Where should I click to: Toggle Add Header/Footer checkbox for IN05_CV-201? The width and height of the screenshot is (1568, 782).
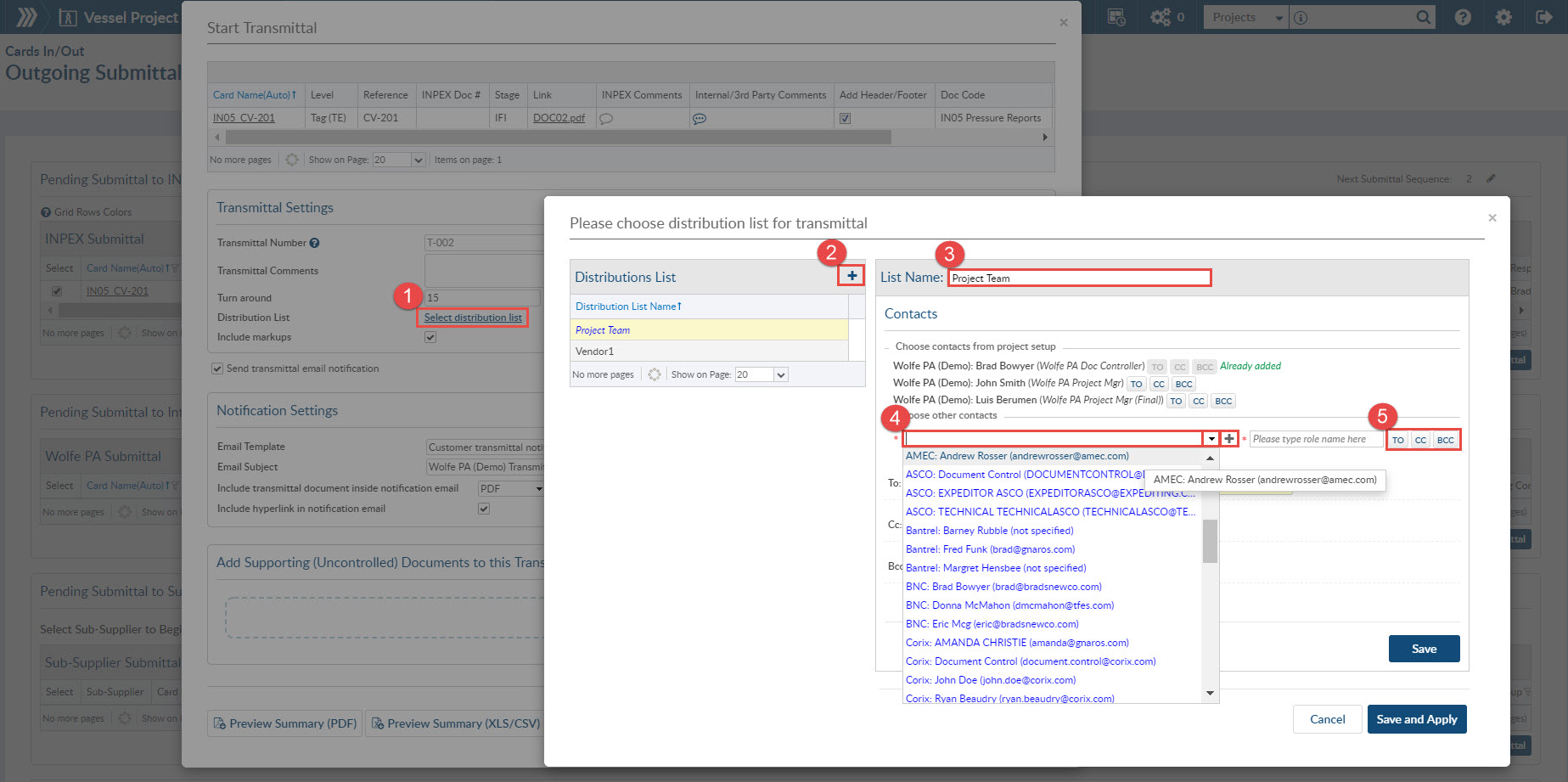coord(845,118)
